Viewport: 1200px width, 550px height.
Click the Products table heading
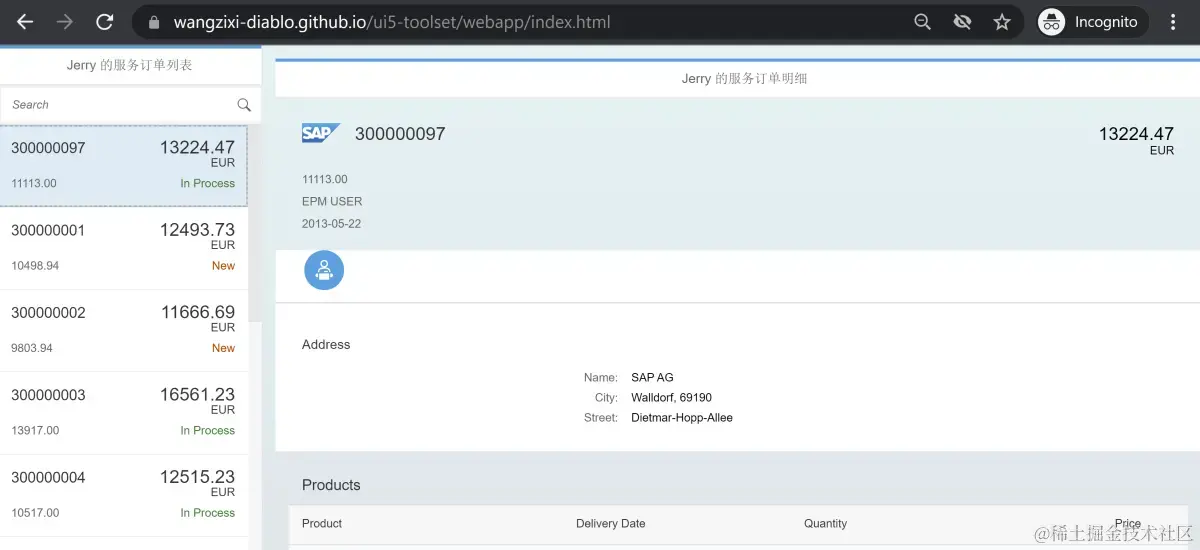[x=331, y=485]
